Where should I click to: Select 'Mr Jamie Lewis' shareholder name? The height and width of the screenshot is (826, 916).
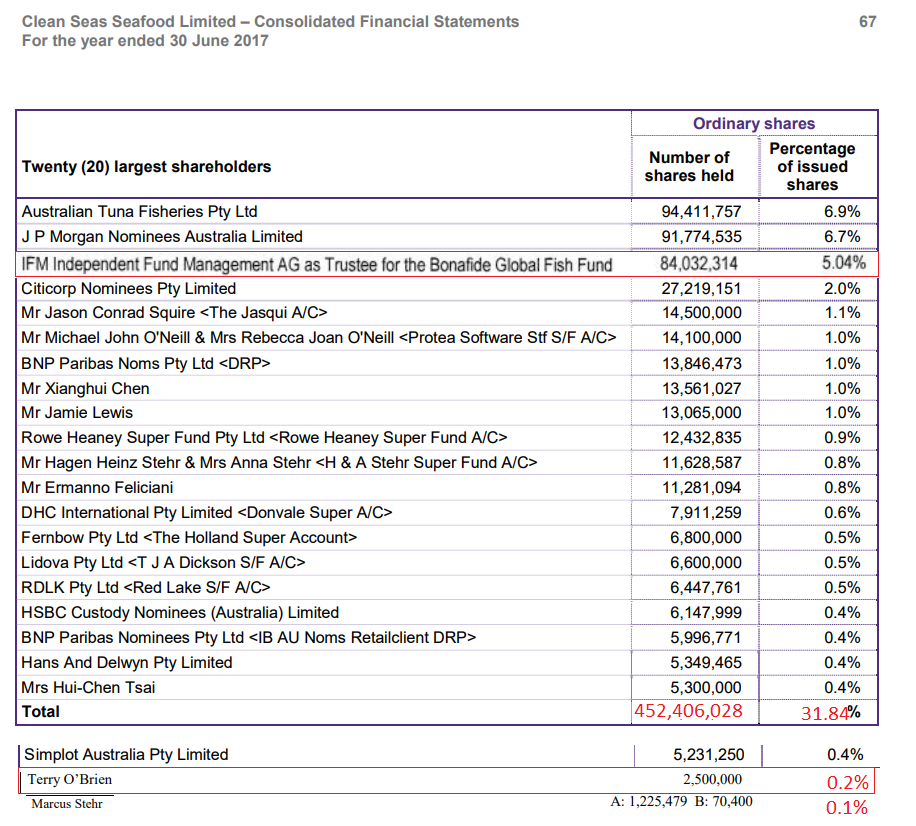click(x=77, y=412)
